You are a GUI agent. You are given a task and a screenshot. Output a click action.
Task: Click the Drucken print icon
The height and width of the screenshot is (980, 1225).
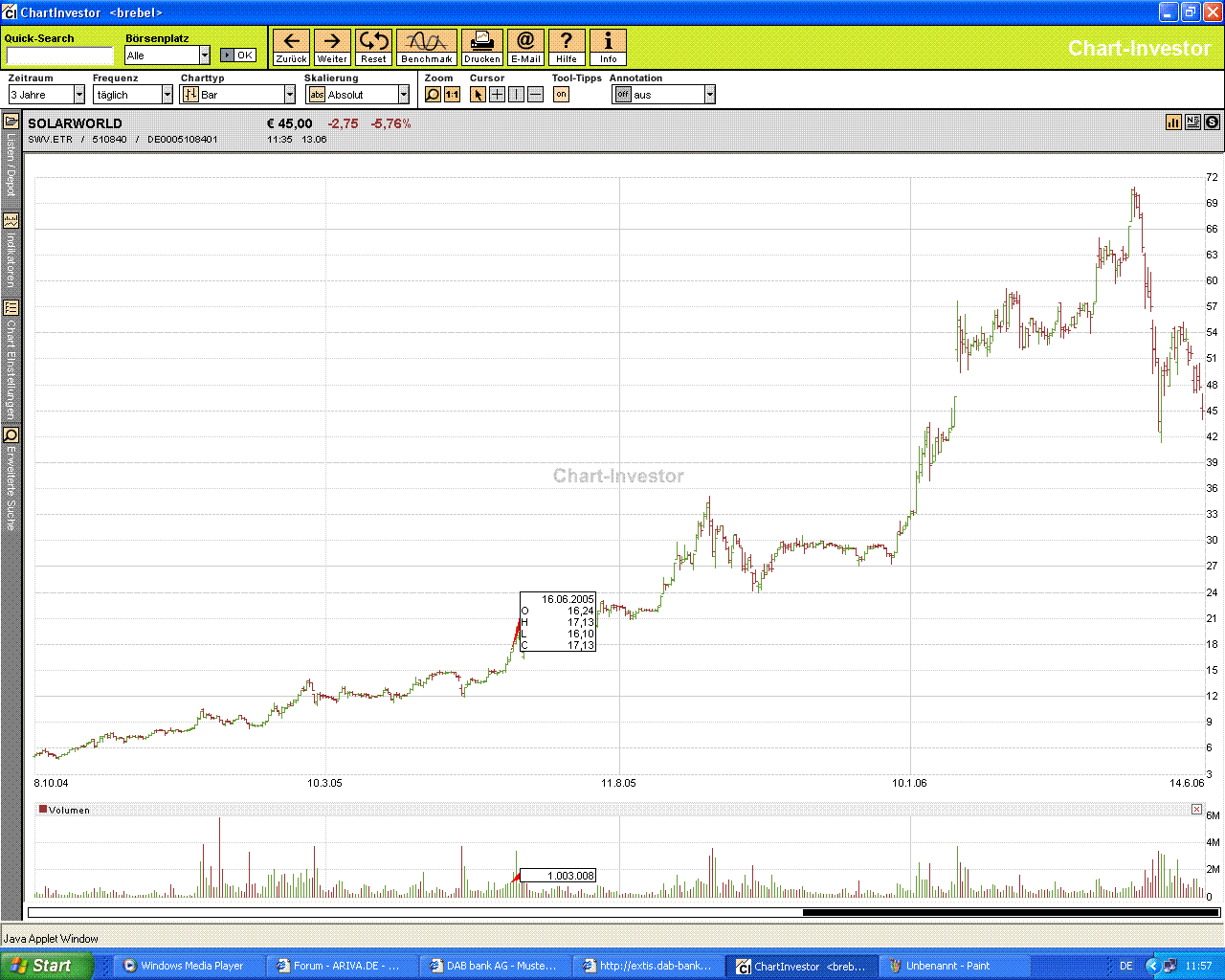[481, 44]
